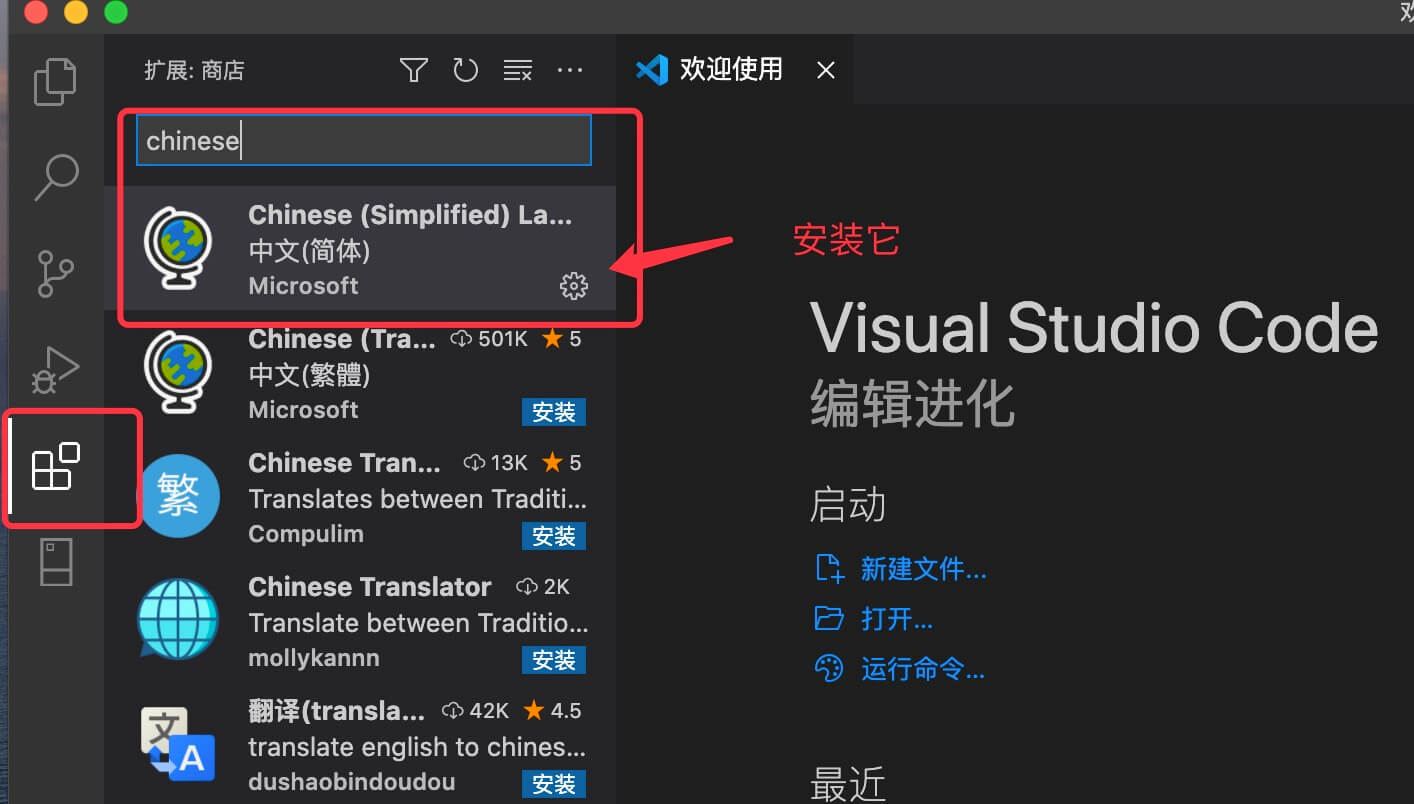Select the Search icon in the activity bar
Image resolution: width=1414 pixels, height=804 pixels.
[55, 177]
